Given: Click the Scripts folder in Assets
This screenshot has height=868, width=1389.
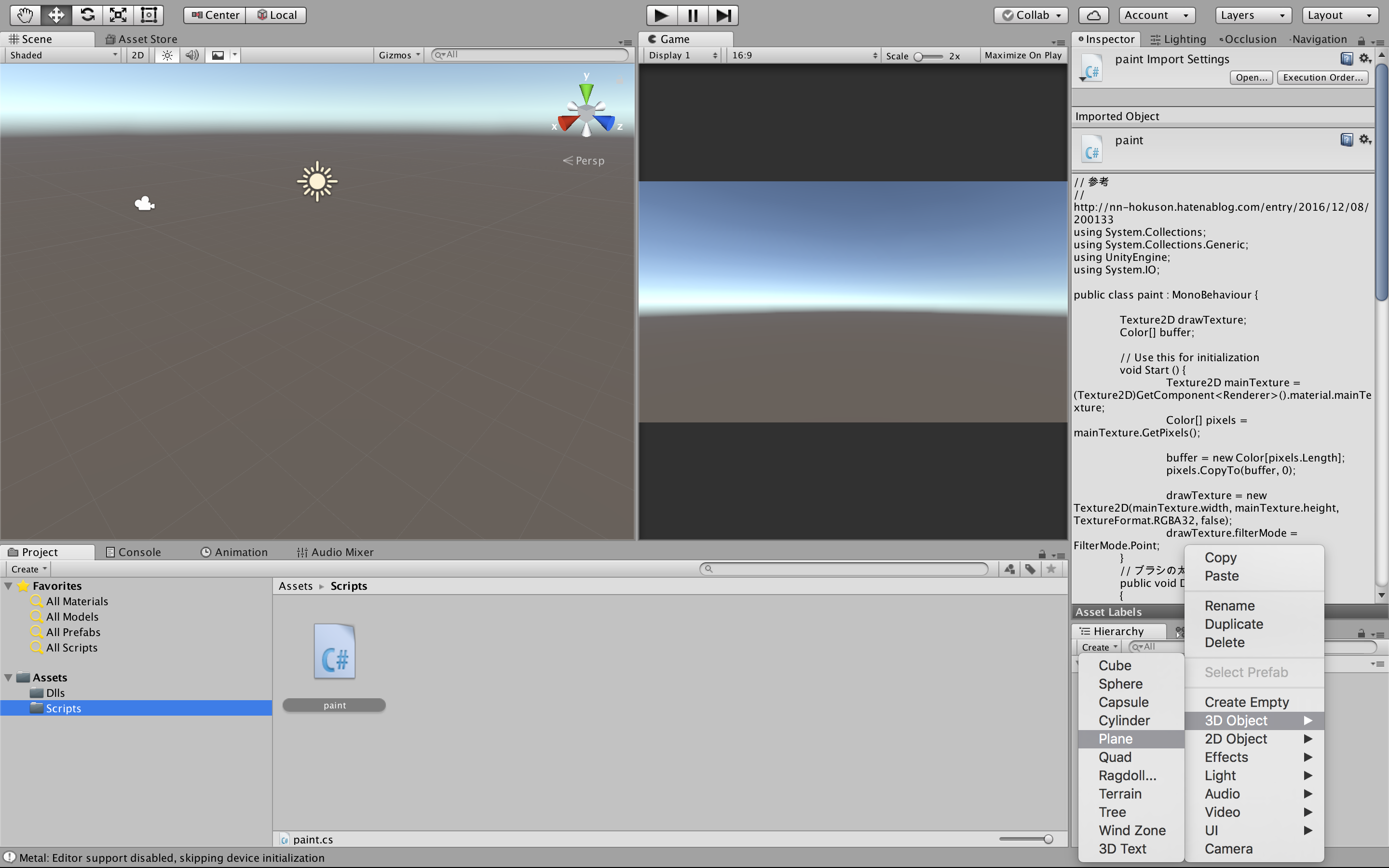Looking at the screenshot, I should 62,708.
